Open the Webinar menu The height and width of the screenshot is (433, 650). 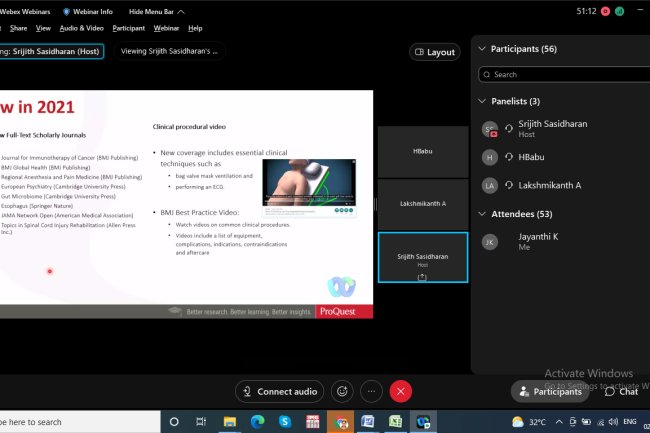(166, 28)
